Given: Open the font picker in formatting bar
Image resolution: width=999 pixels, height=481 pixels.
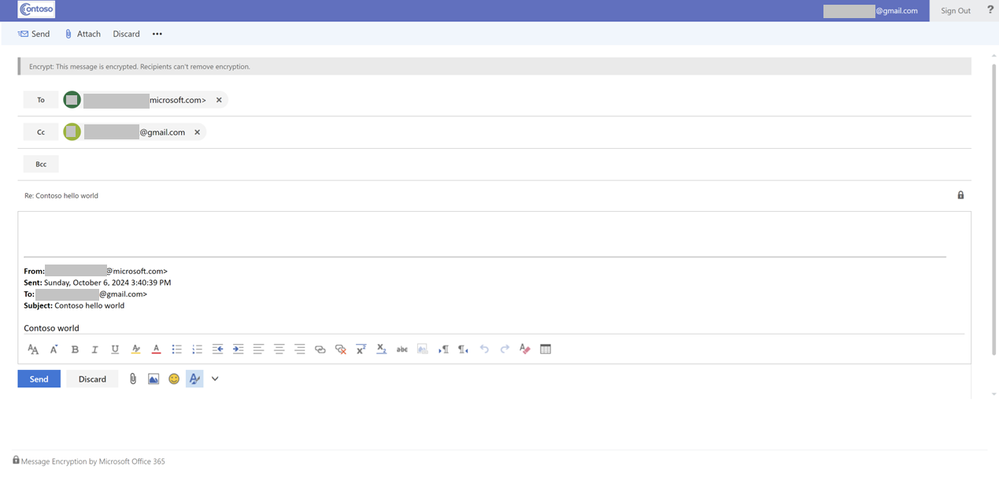Looking at the screenshot, I should coord(33,349).
